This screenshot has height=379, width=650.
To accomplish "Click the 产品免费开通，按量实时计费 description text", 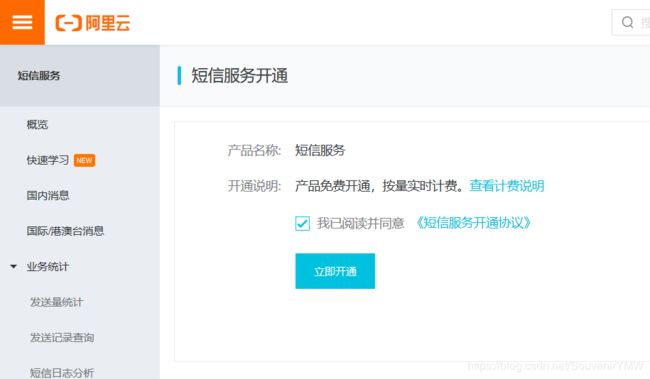I will pyautogui.click(x=379, y=186).
